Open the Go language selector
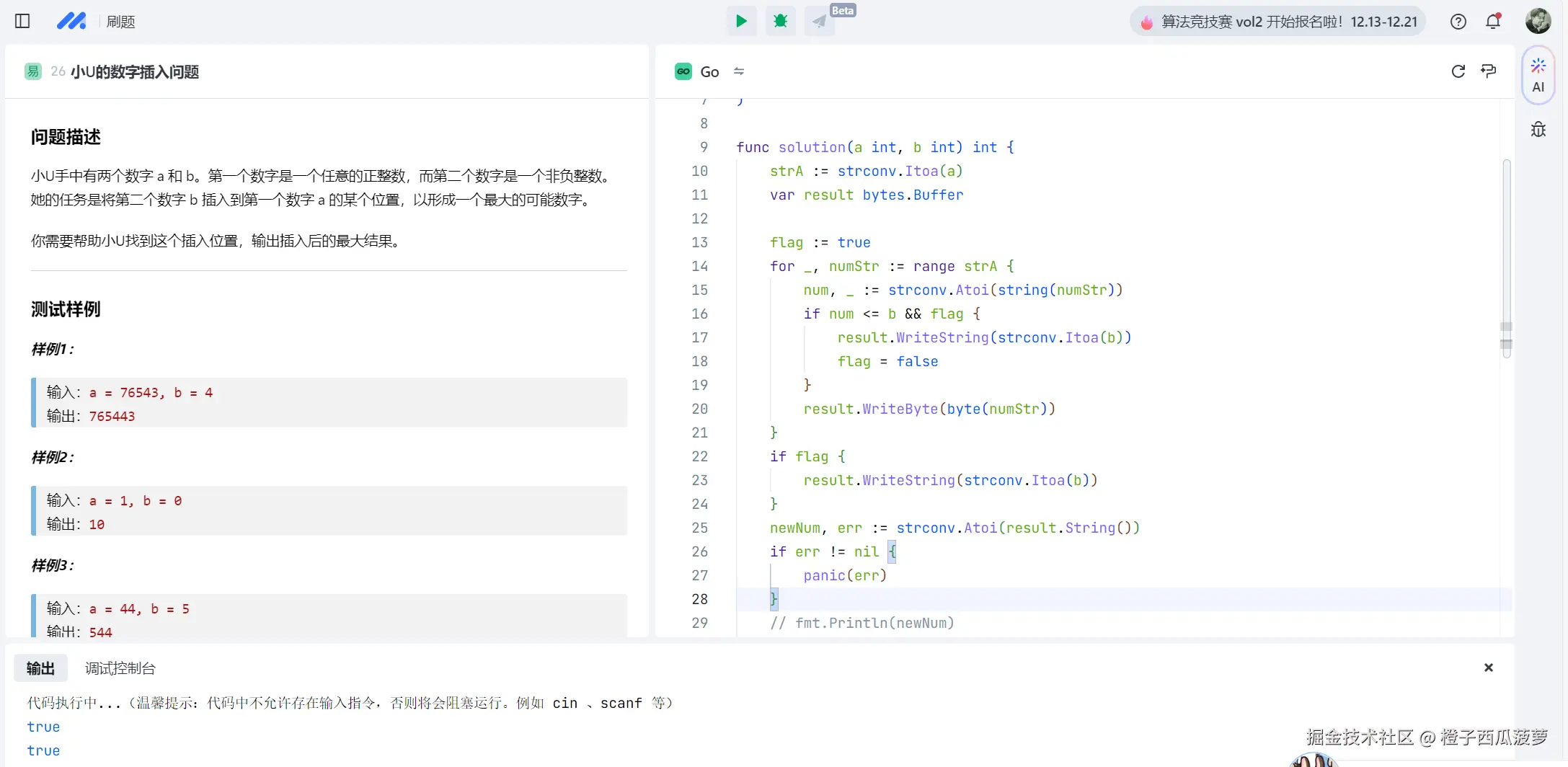The height and width of the screenshot is (767, 1568). (x=698, y=71)
